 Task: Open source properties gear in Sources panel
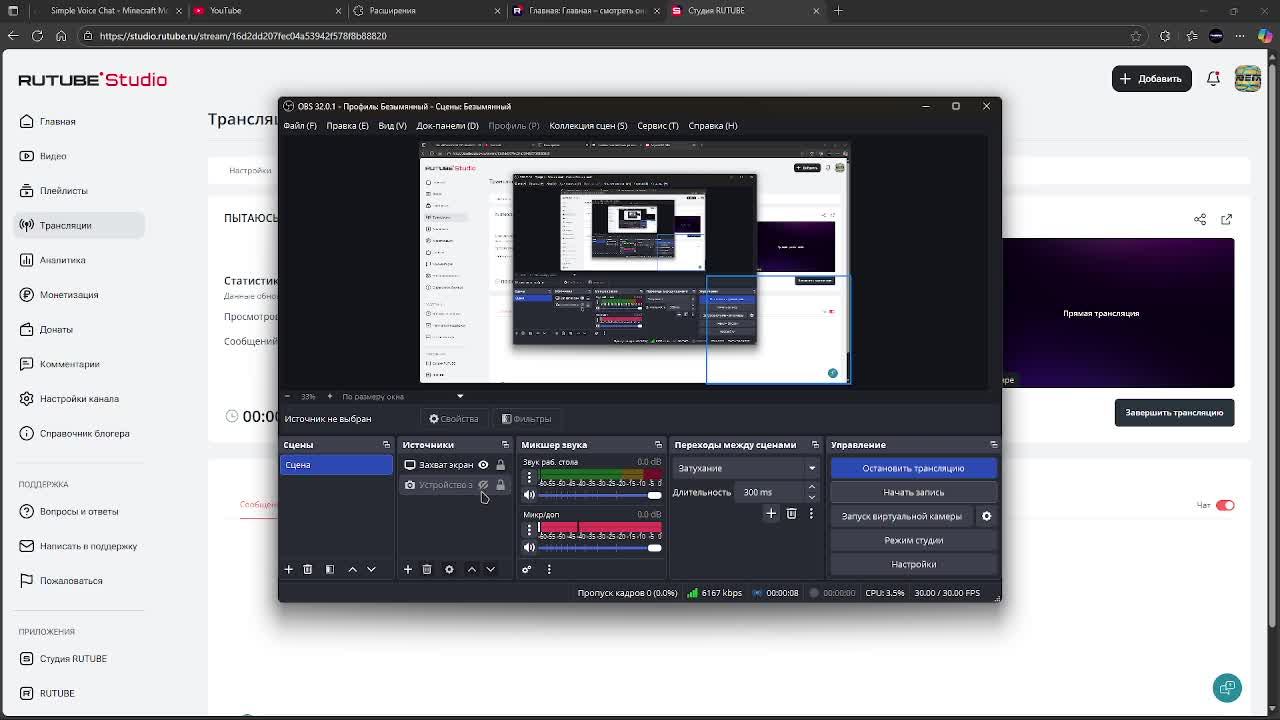pos(449,569)
